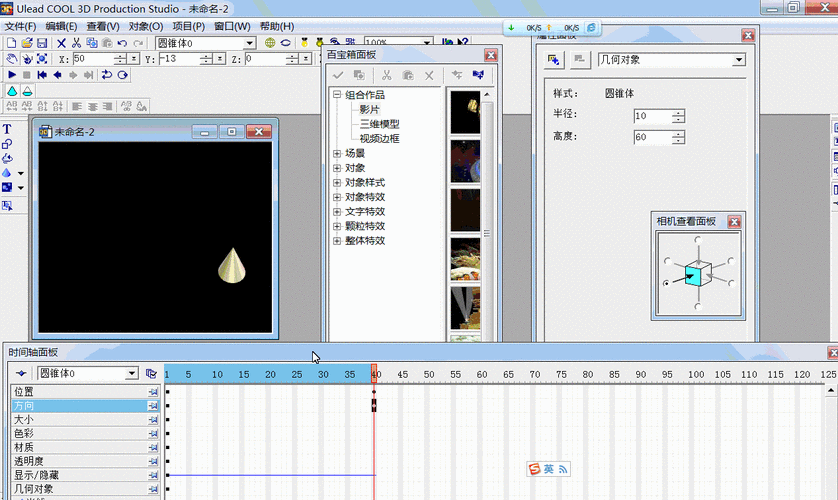Select the left camera view radio button
Screen dimensions: 838x500
pos(666,284)
